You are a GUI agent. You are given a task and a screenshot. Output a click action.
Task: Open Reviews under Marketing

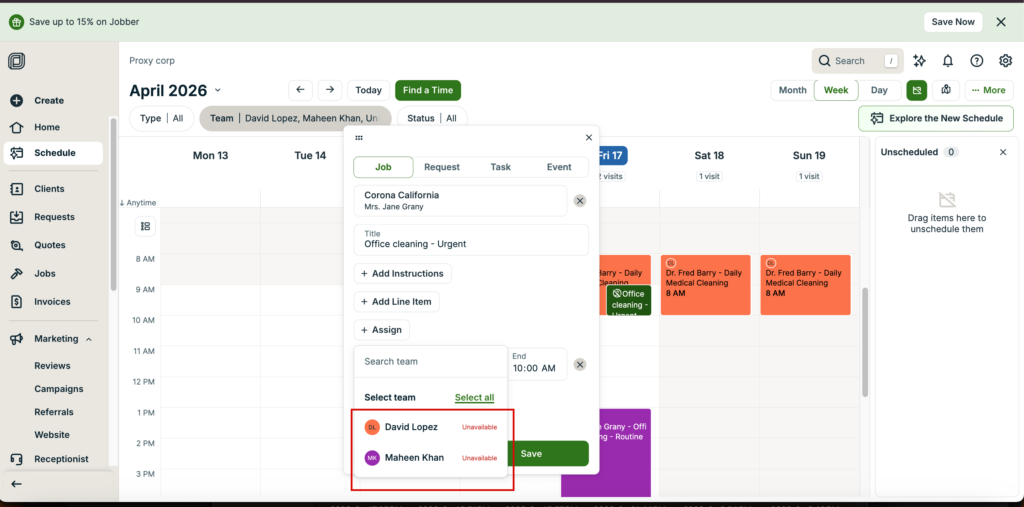point(52,366)
